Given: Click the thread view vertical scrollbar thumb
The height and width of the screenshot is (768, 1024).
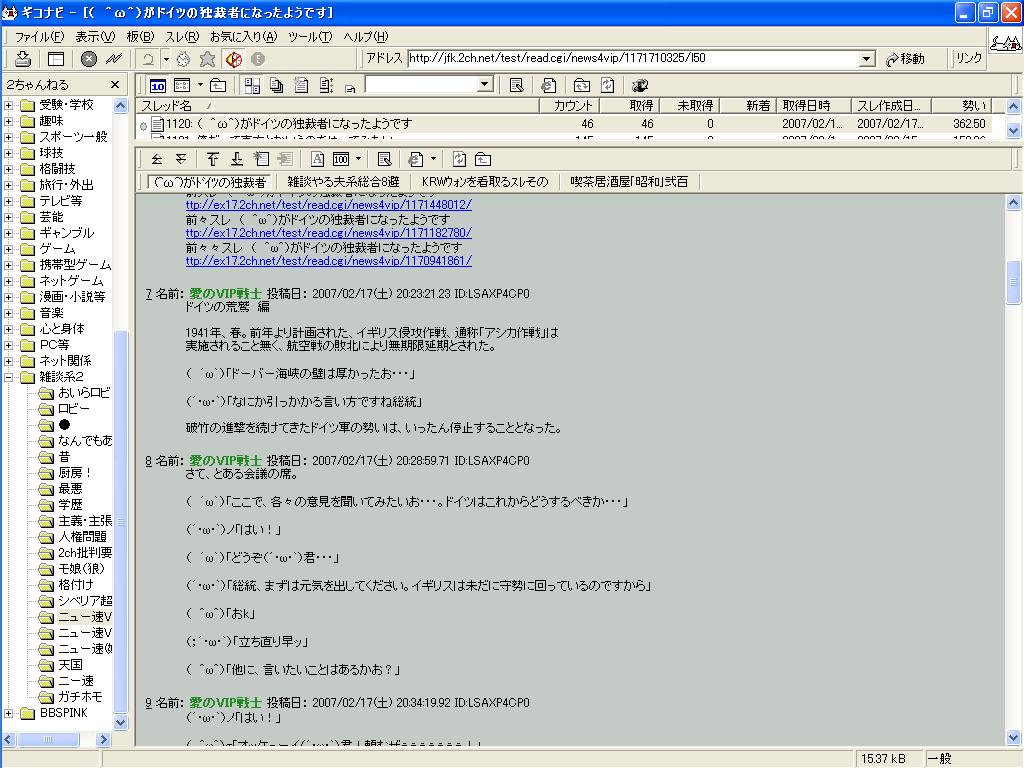Looking at the screenshot, I should (x=1014, y=282).
